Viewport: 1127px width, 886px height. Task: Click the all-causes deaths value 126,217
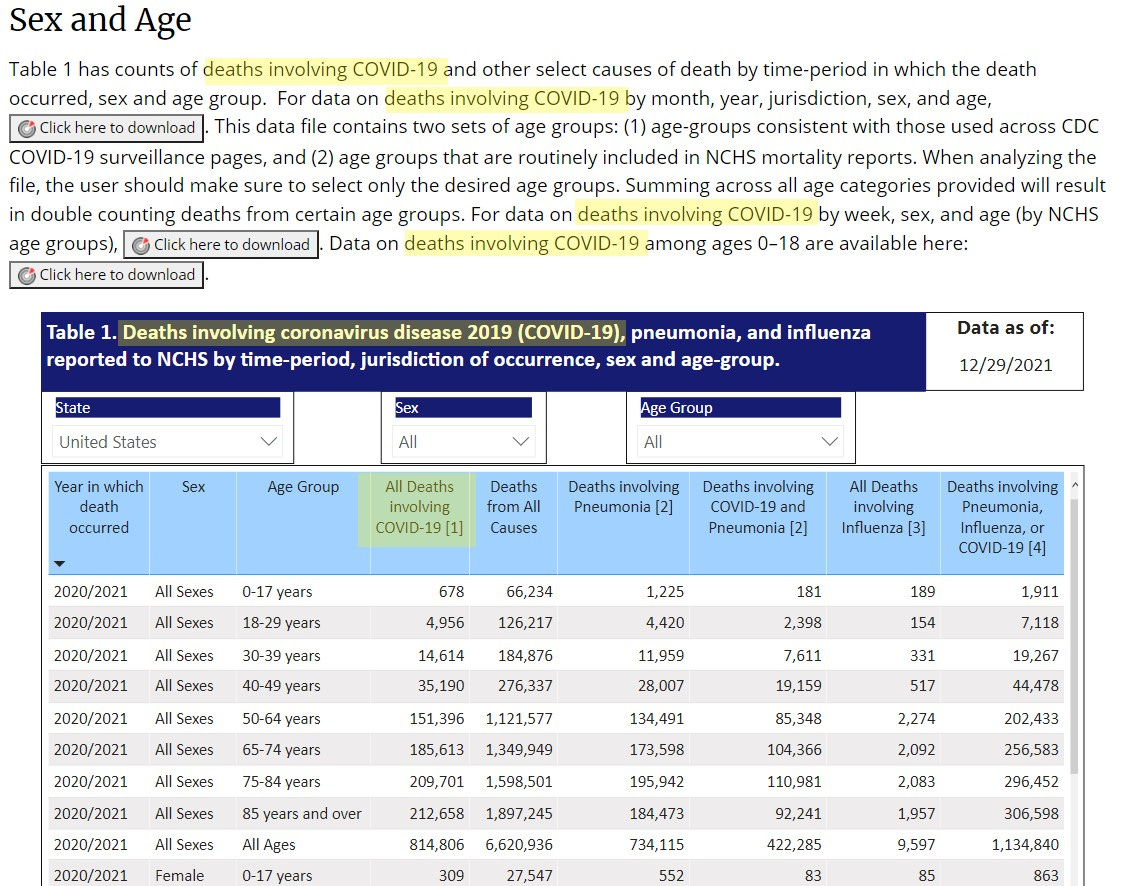[525, 623]
